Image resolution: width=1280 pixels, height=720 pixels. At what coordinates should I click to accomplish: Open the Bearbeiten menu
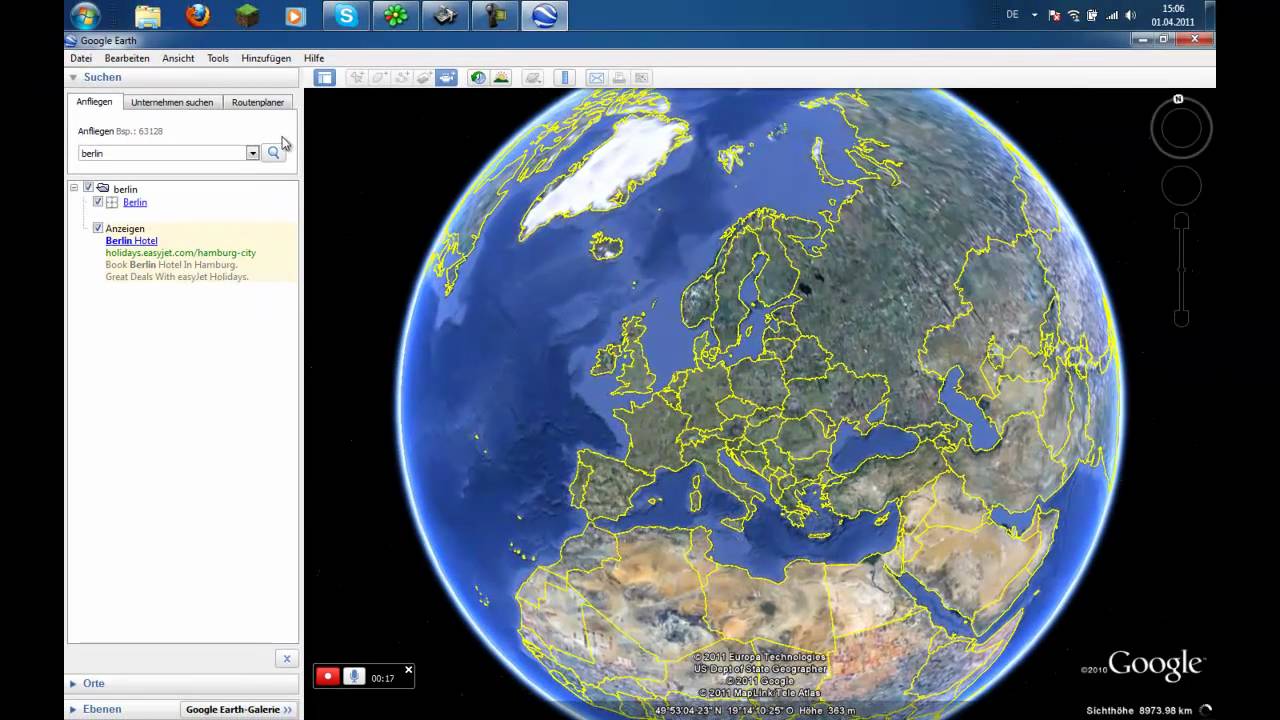(x=127, y=58)
